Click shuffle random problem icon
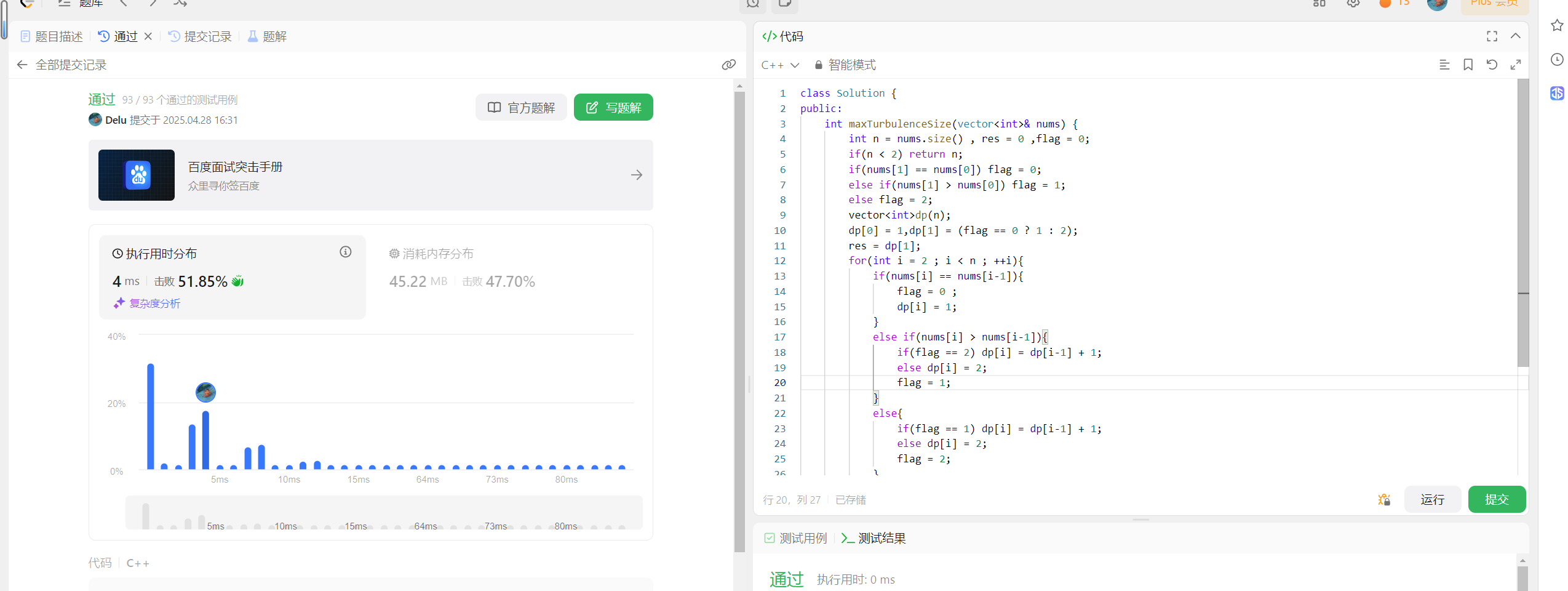The width and height of the screenshot is (1568, 591). click(x=180, y=3)
